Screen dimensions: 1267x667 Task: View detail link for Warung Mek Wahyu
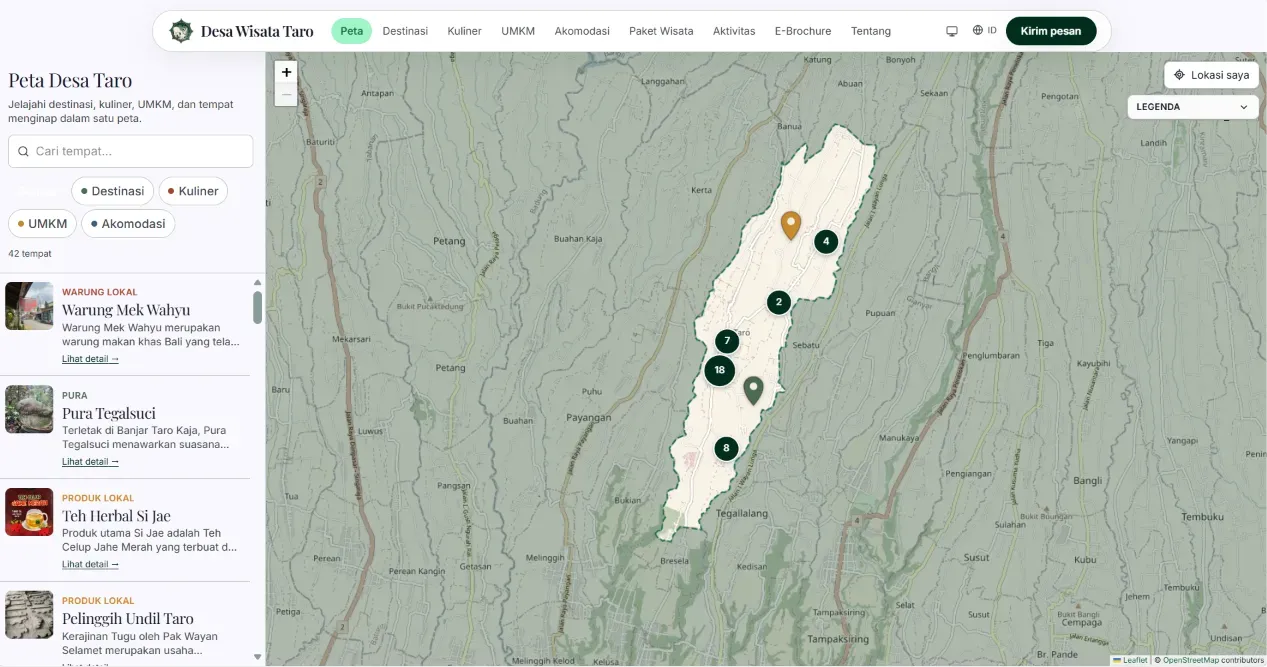tap(90, 359)
